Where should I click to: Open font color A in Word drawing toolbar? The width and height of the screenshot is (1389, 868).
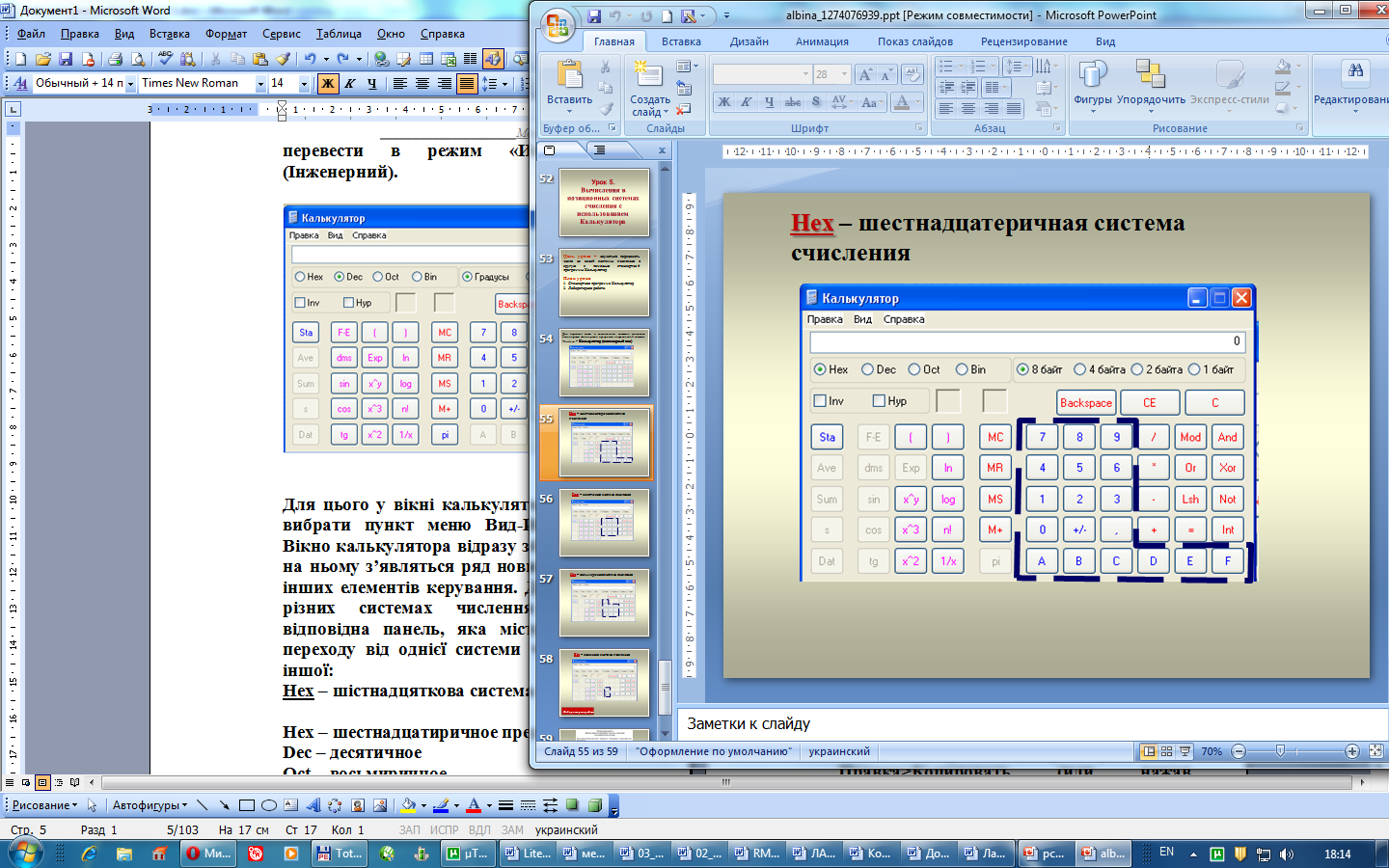(x=474, y=805)
